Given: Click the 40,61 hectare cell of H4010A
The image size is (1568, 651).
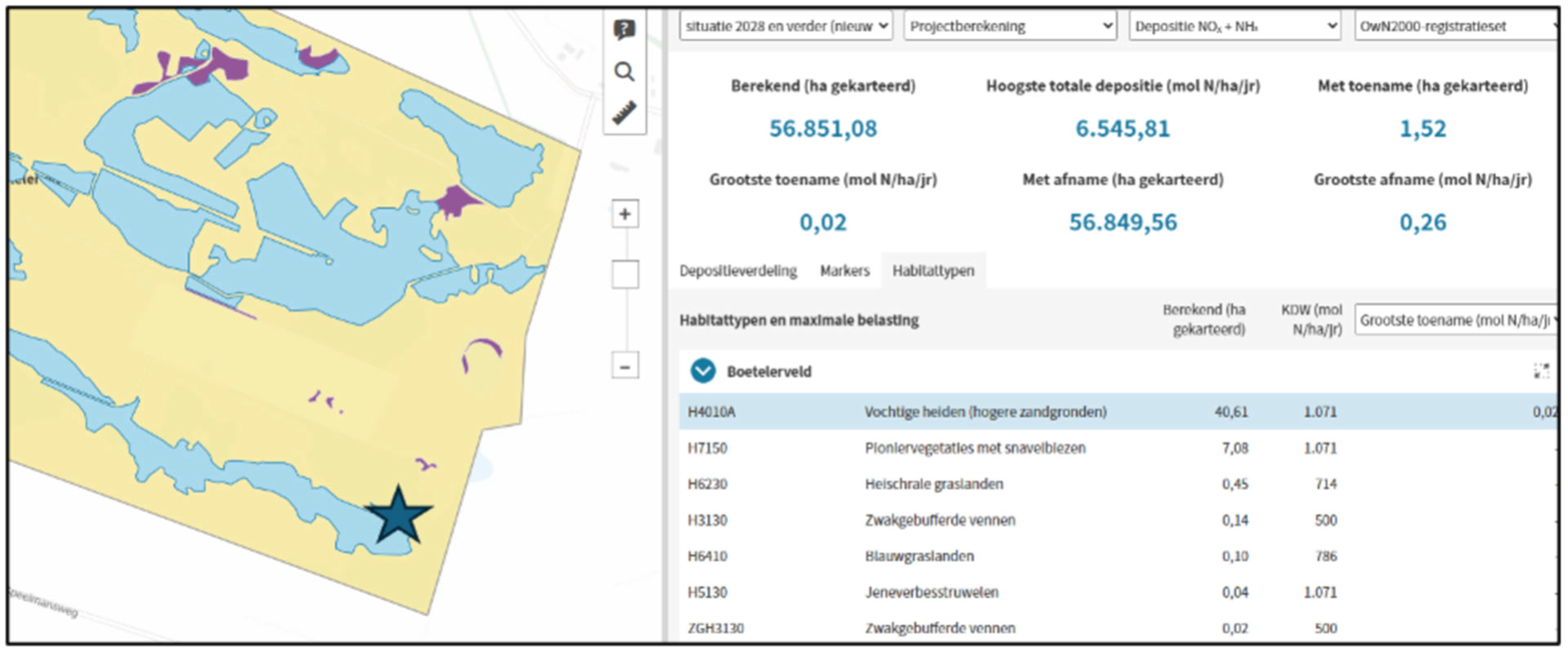Looking at the screenshot, I should pyautogui.click(x=1231, y=412).
